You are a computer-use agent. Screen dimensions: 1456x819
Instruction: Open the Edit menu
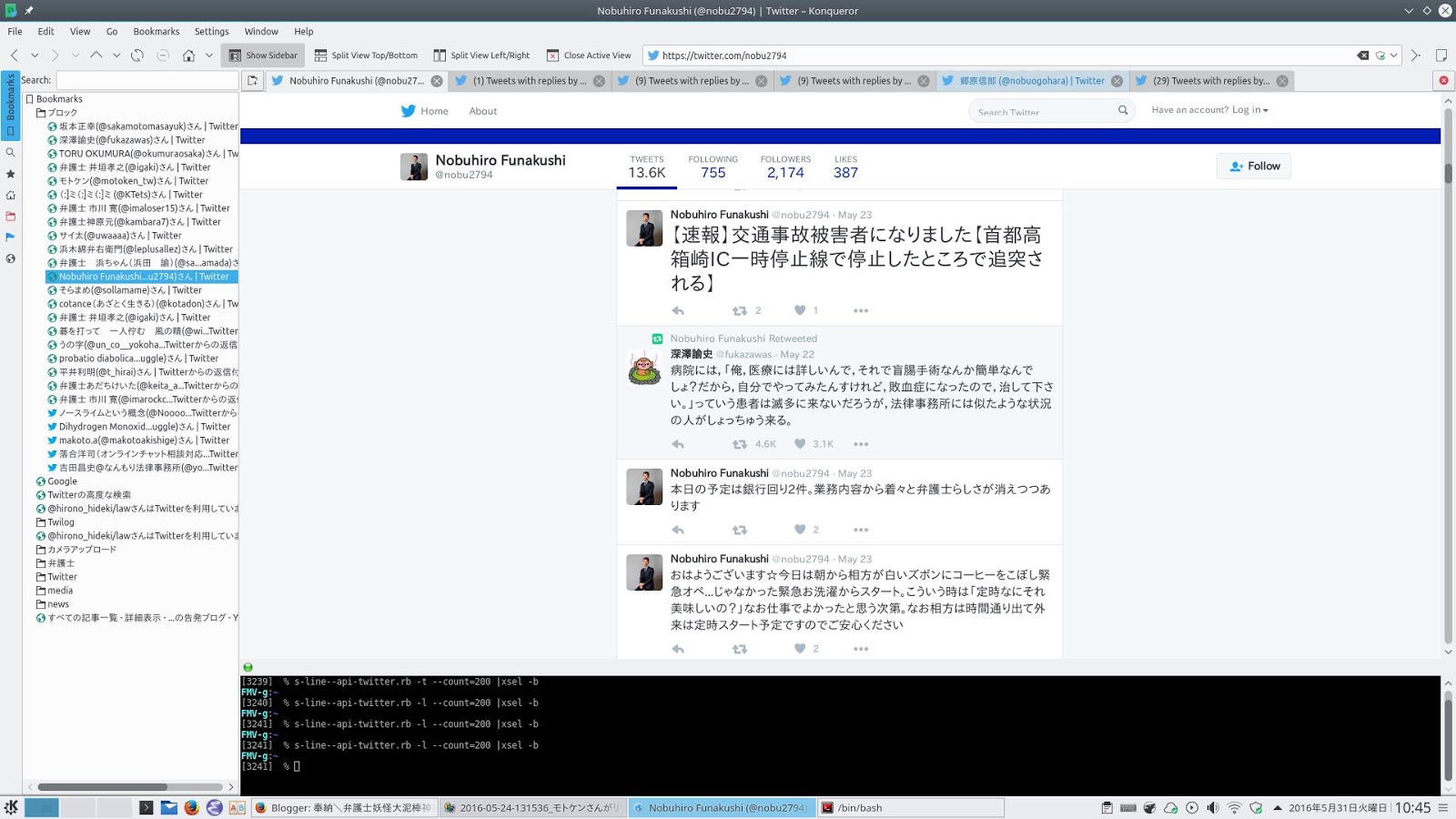click(x=45, y=31)
